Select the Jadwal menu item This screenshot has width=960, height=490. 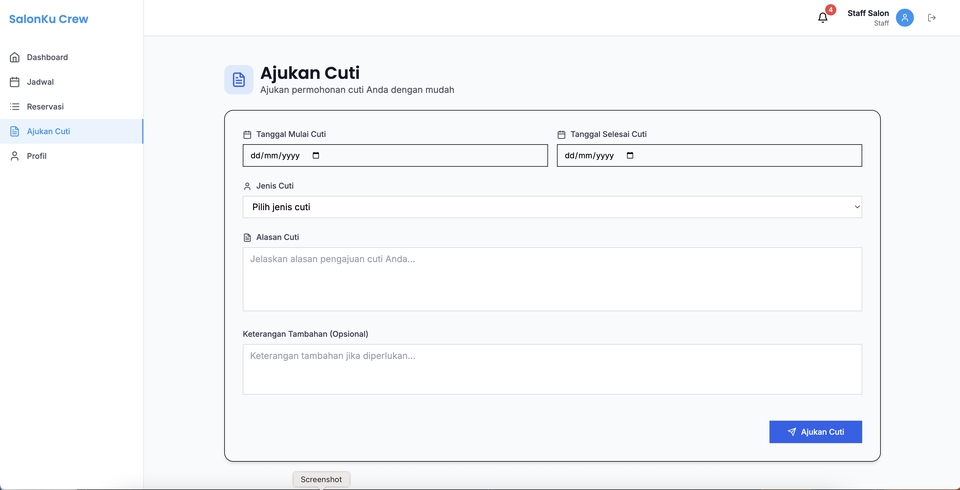[40, 82]
